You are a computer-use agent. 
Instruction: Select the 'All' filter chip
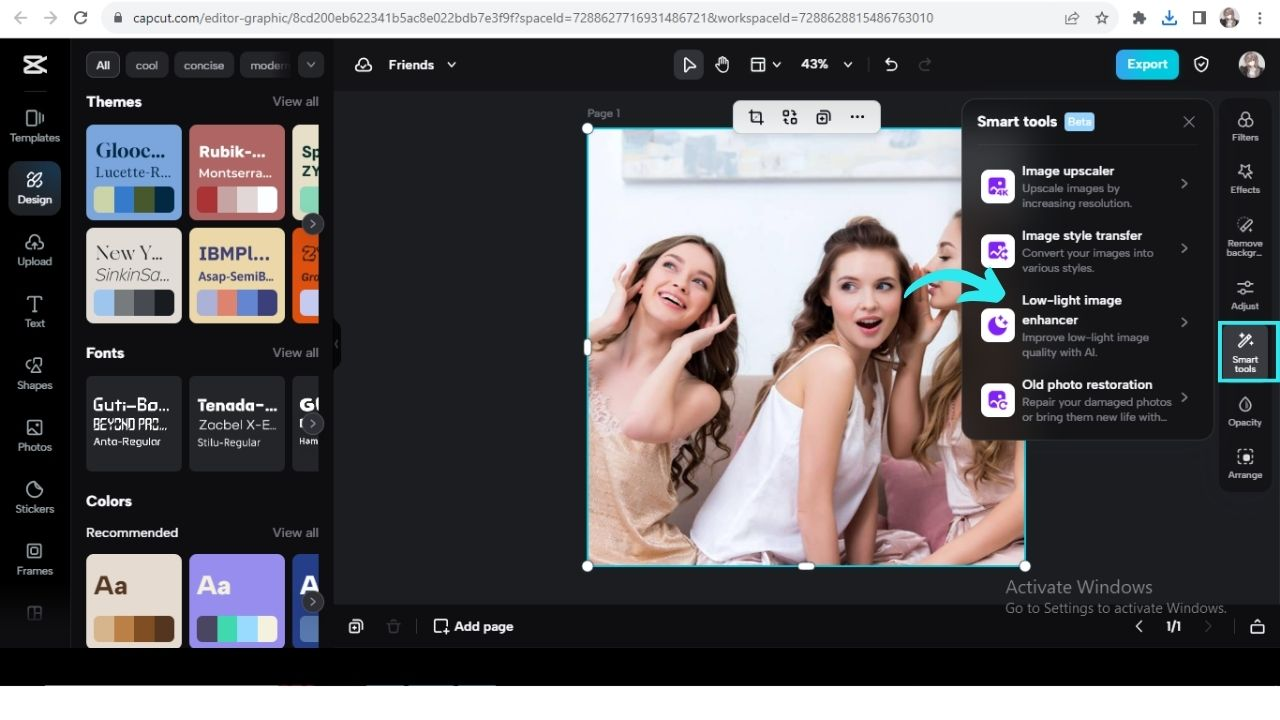point(103,66)
